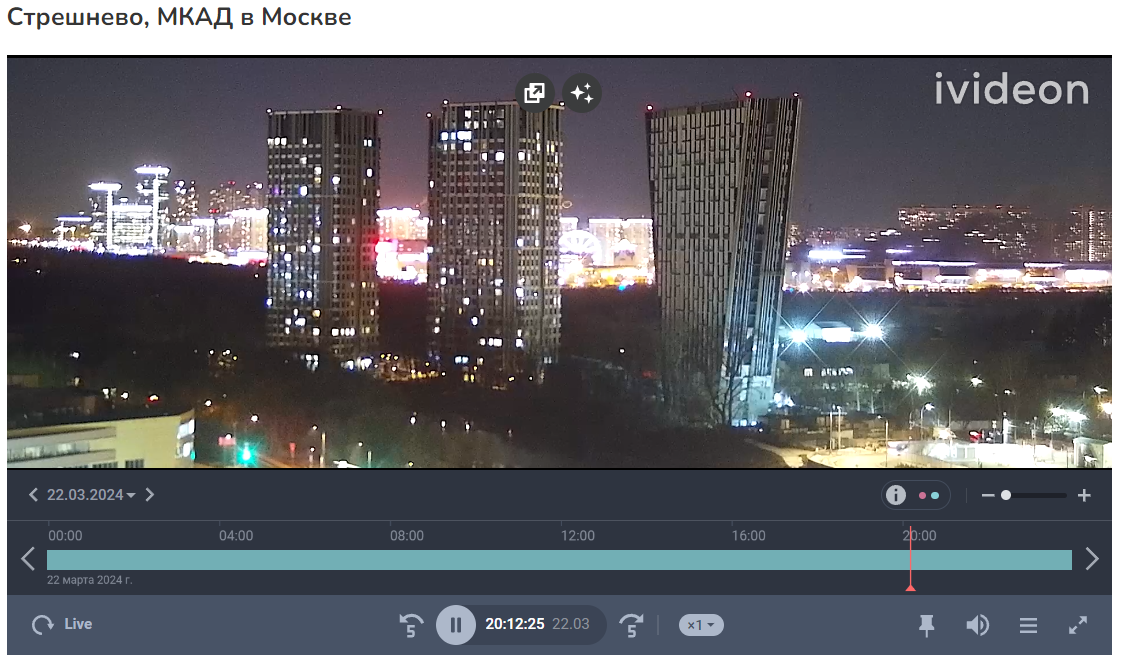
Task: Click the teal archive bar at 12:00
Action: tap(560, 560)
